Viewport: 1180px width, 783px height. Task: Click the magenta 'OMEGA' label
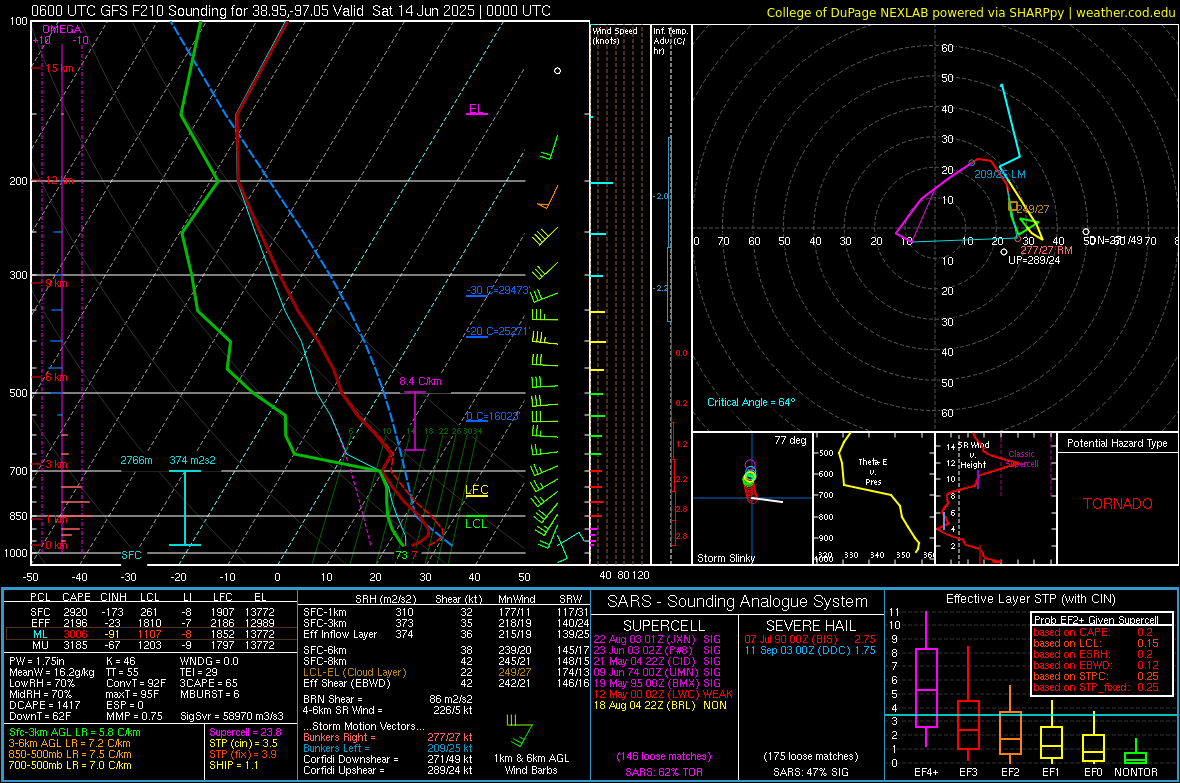62,29
